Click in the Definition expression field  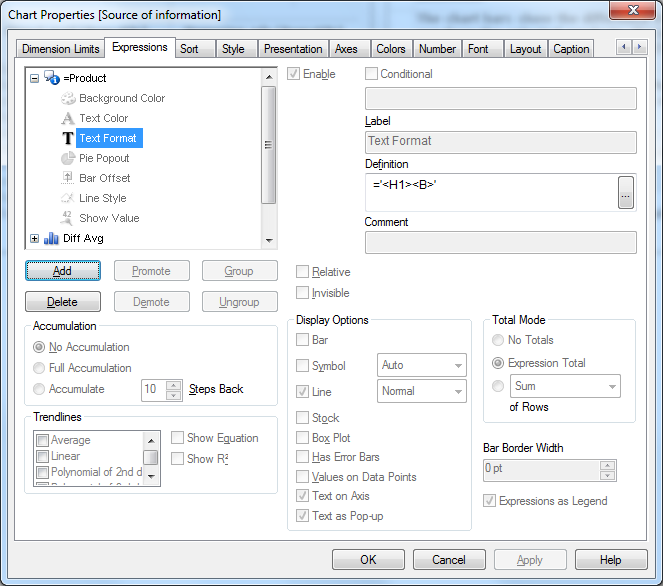tap(490, 192)
